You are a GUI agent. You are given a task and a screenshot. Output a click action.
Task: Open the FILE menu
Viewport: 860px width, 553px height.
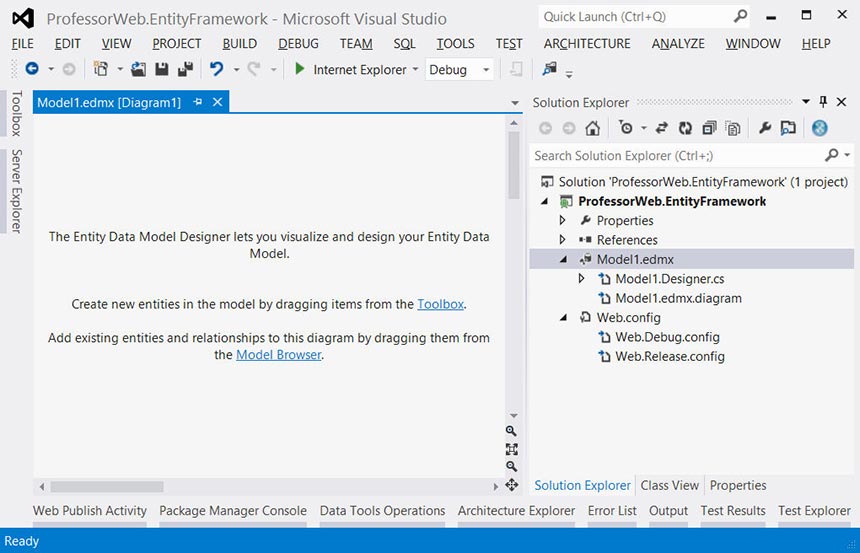[22, 43]
